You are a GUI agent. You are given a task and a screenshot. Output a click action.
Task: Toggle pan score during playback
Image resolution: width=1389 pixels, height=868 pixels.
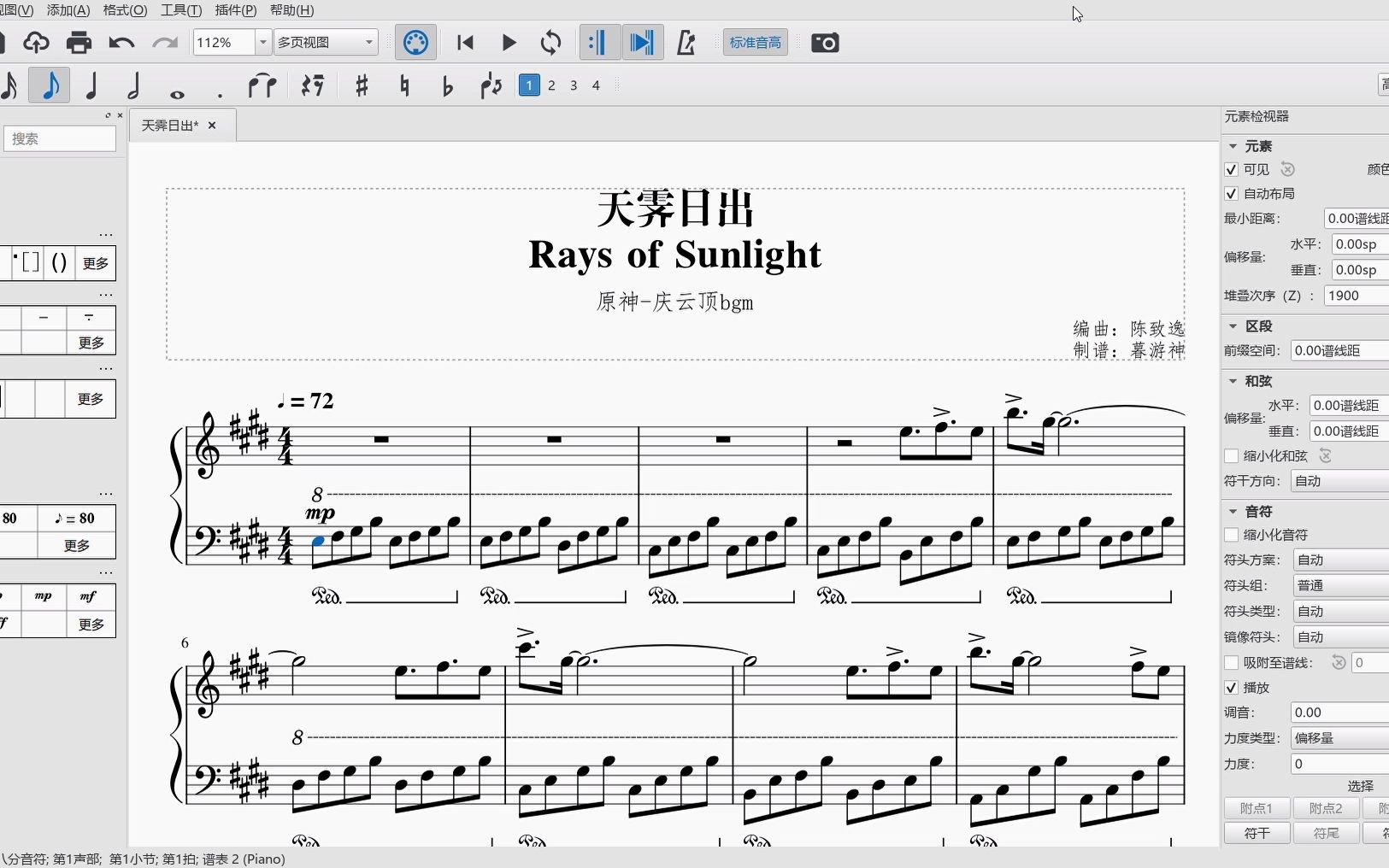pyautogui.click(x=642, y=43)
